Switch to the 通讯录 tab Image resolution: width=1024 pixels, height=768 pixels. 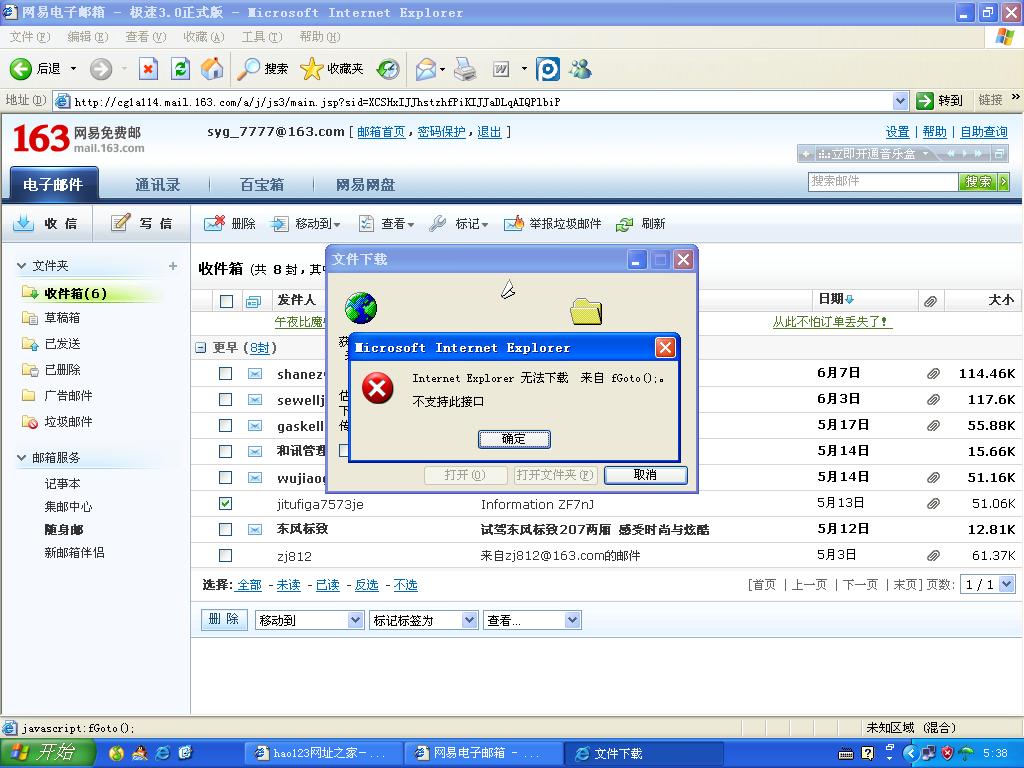pyautogui.click(x=157, y=185)
